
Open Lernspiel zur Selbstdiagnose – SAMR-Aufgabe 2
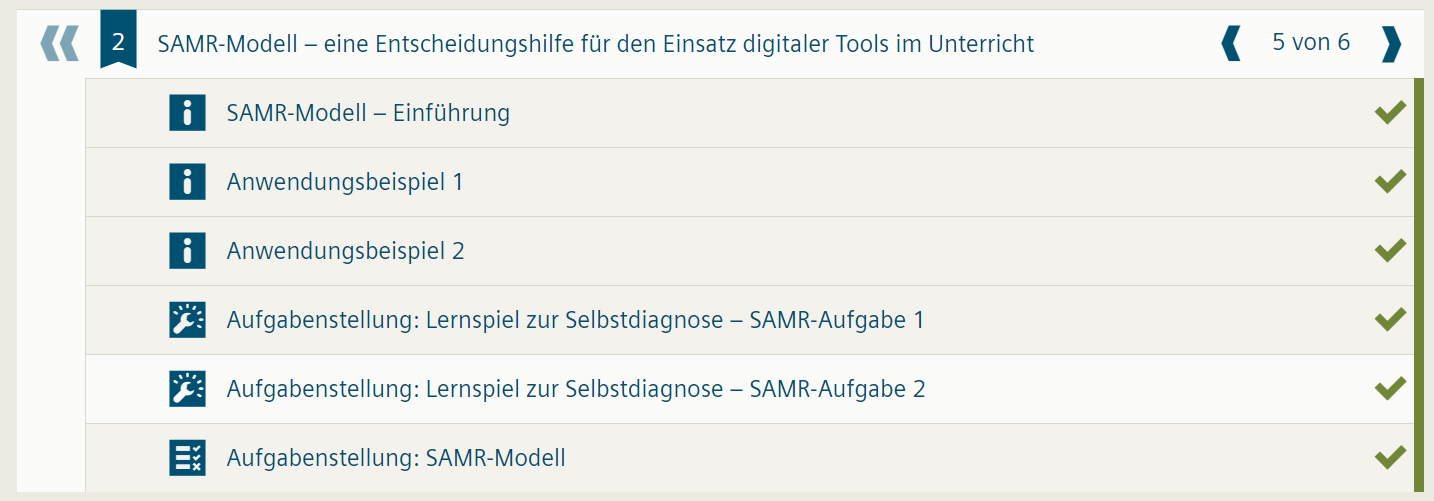[x=576, y=388]
